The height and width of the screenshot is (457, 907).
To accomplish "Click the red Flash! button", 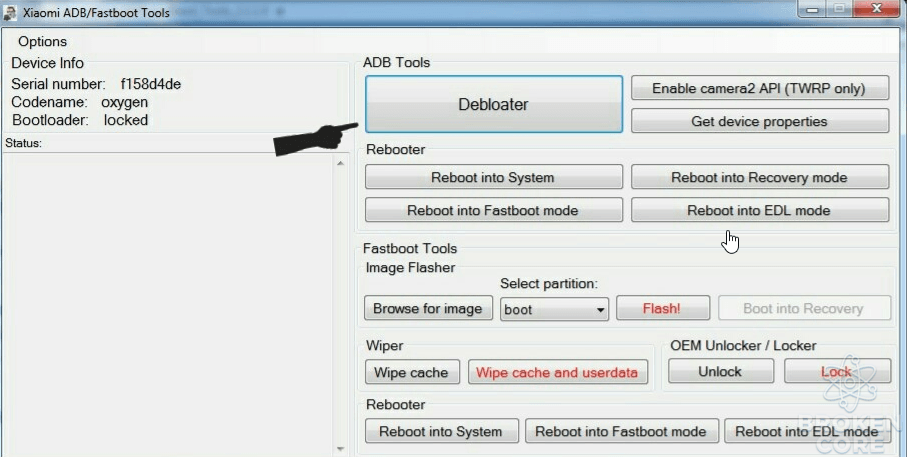I will [662, 308].
